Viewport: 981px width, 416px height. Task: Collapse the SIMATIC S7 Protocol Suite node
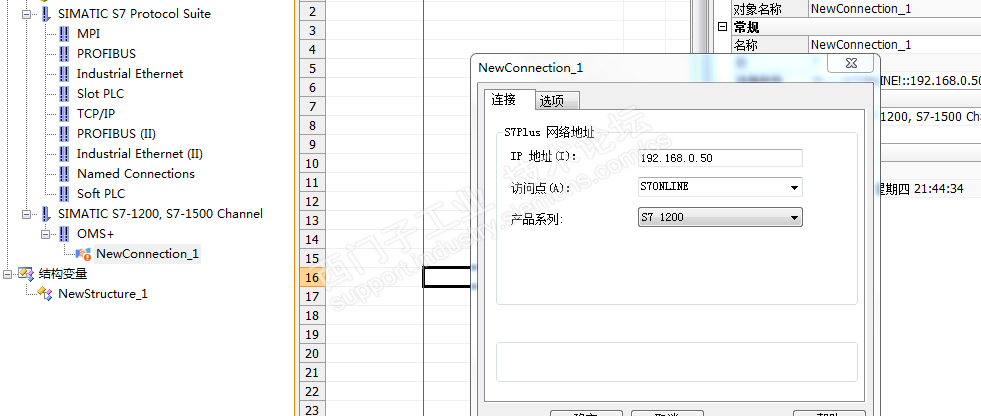pos(26,14)
